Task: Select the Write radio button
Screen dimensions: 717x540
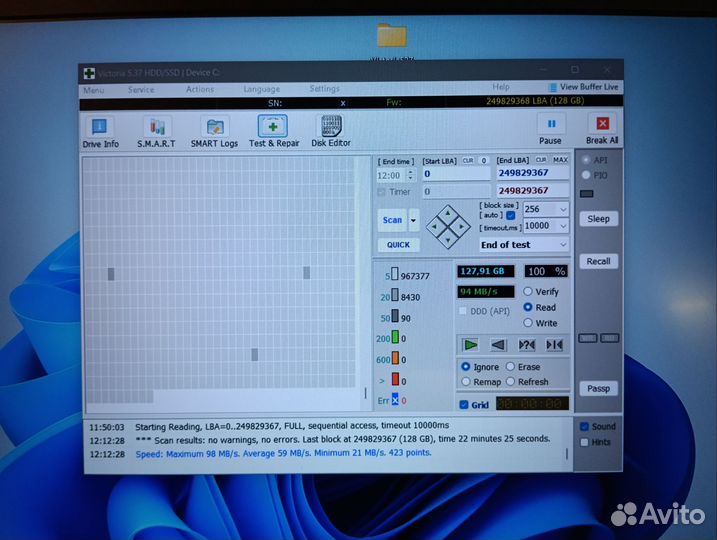Action: click(528, 323)
